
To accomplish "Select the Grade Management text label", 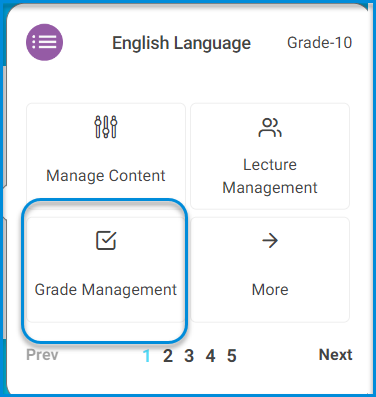I will coord(106,289).
